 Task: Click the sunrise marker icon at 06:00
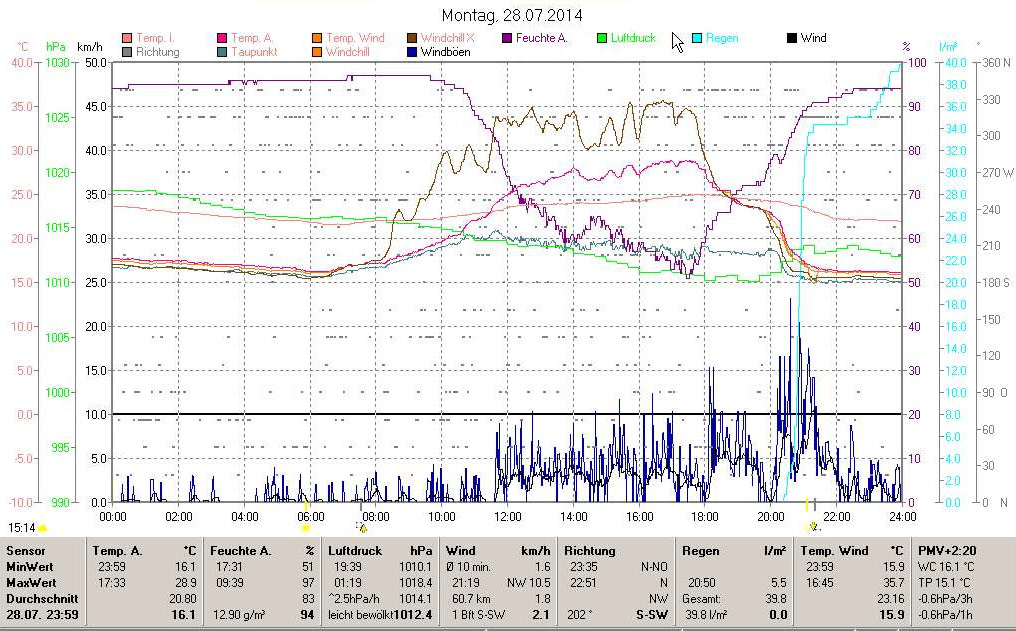[x=306, y=527]
